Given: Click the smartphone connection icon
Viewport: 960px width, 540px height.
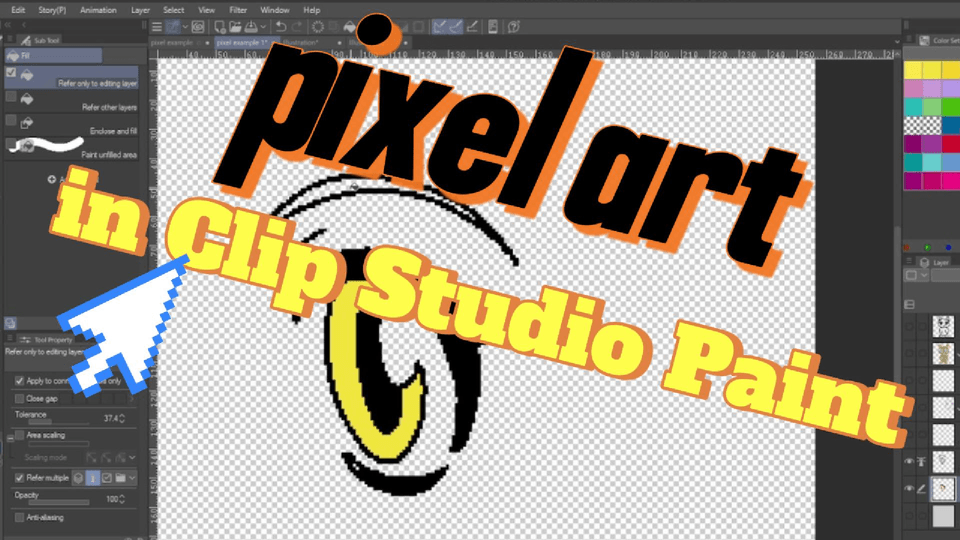Looking at the screenshot, I should tap(493, 27).
